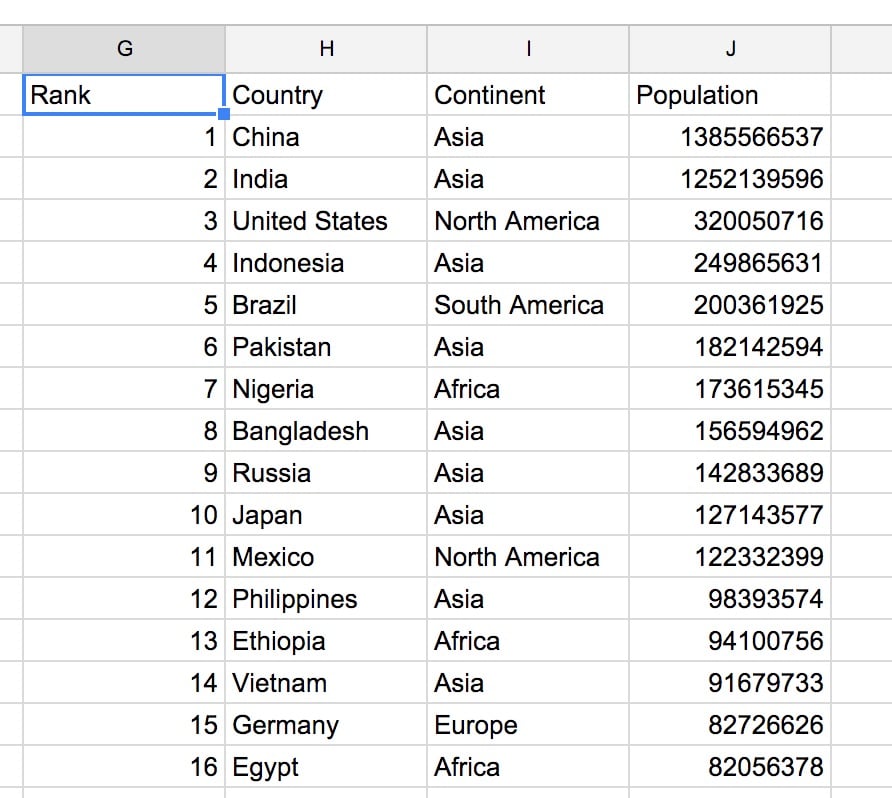Click population value 182142594
This screenshot has height=798, width=892.
click(x=730, y=347)
